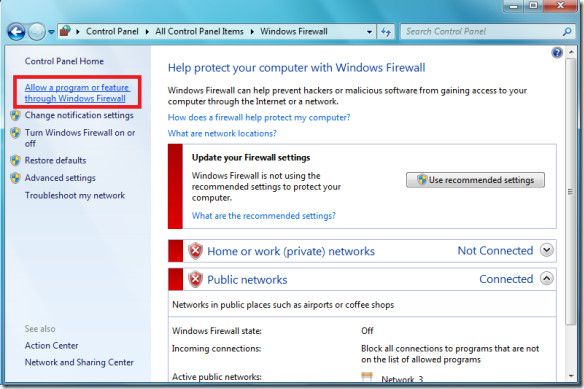This screenshot has height=389, width=584.
Task: Click the Not Connected status text
Action: click(495, 251)
